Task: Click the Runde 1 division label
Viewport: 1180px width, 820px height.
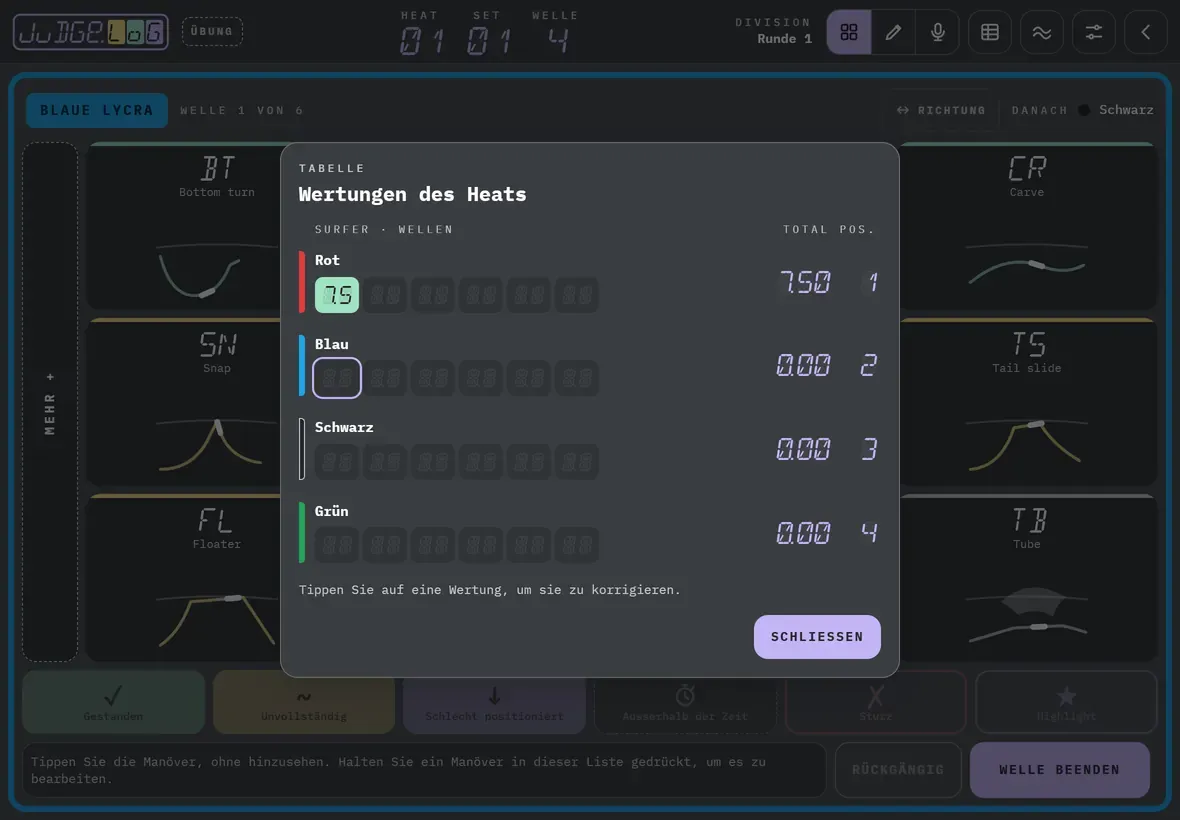Action: pos(784,39)
